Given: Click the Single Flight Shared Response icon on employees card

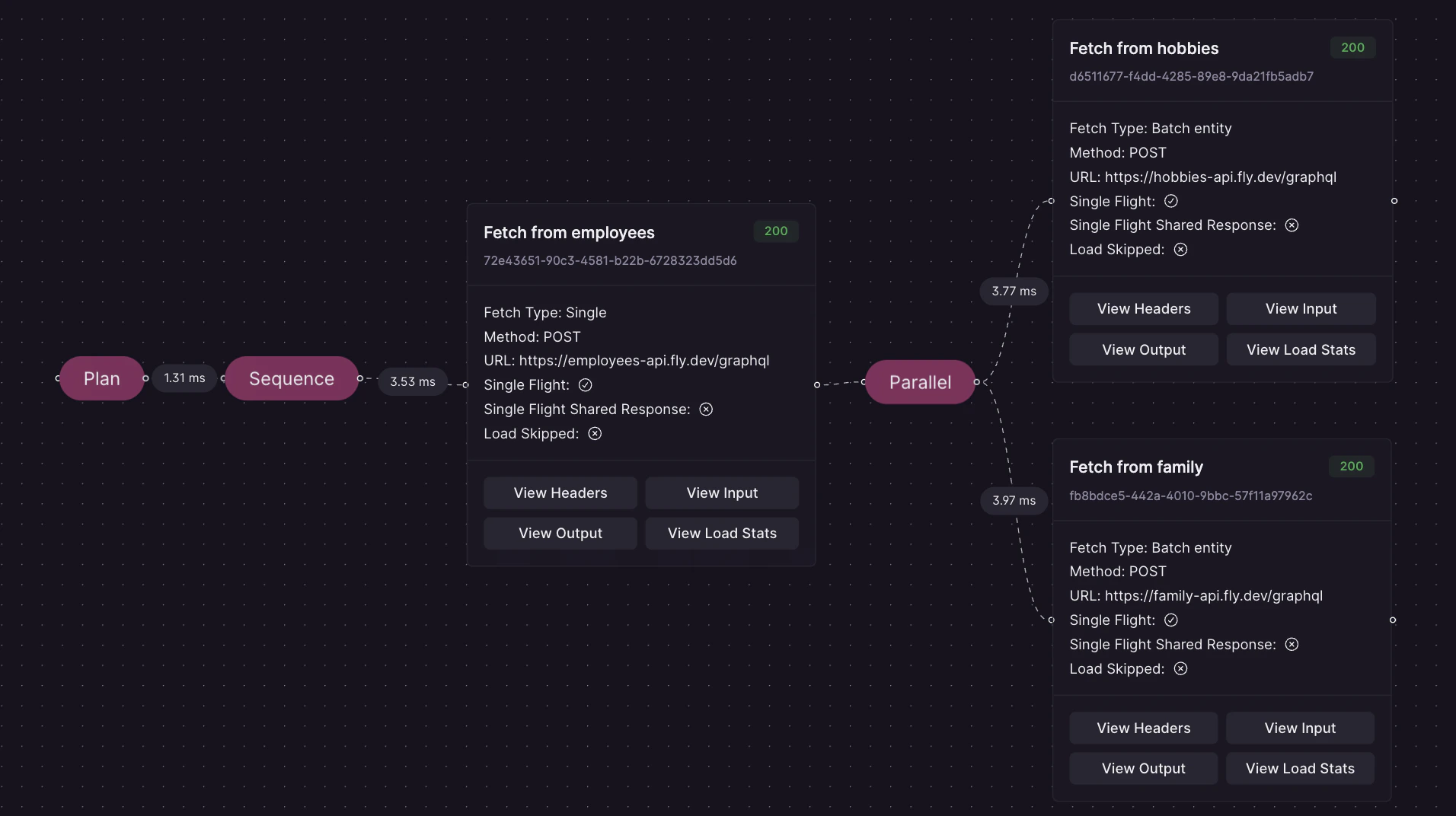Looking at the screenshot, I should tap(705, 409).
